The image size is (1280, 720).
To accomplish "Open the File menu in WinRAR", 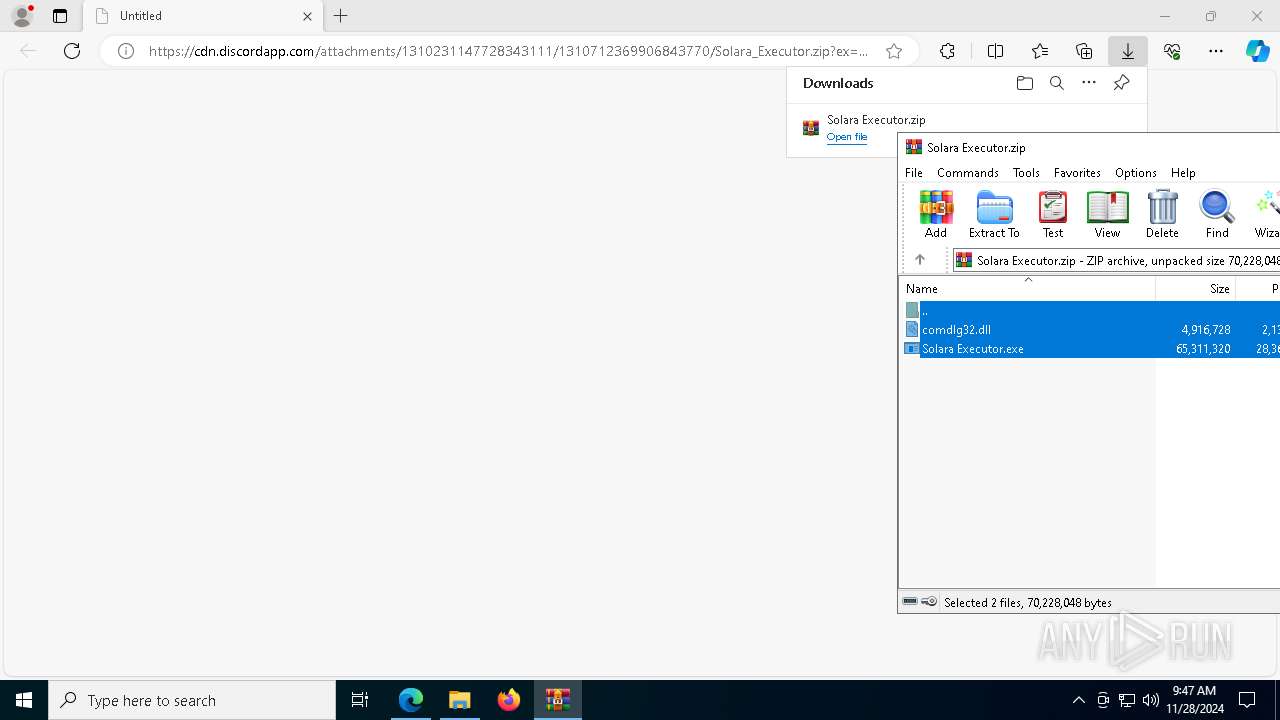I will 914,173.
